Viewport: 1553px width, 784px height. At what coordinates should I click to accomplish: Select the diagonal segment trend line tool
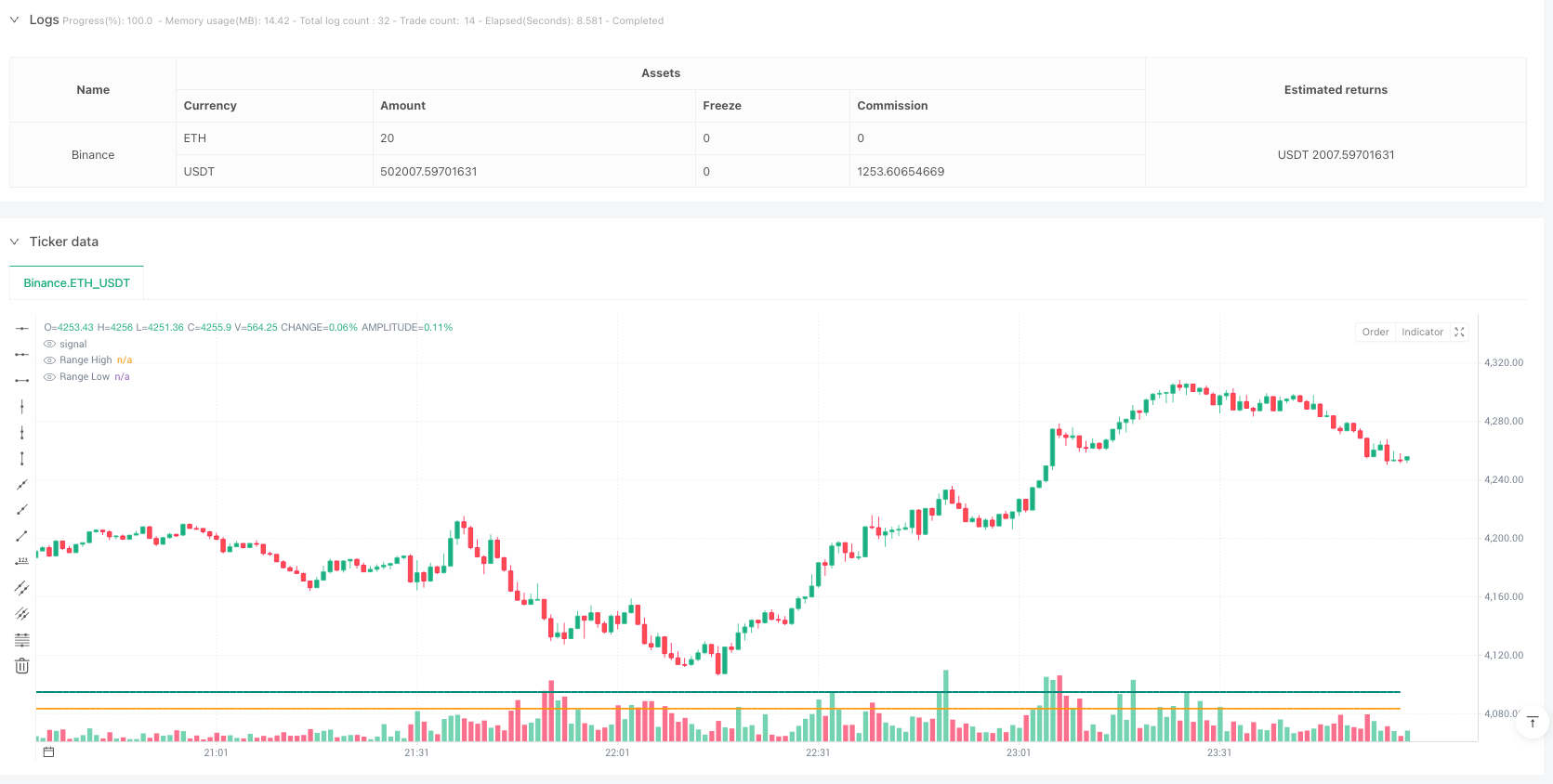click(21, 536)
